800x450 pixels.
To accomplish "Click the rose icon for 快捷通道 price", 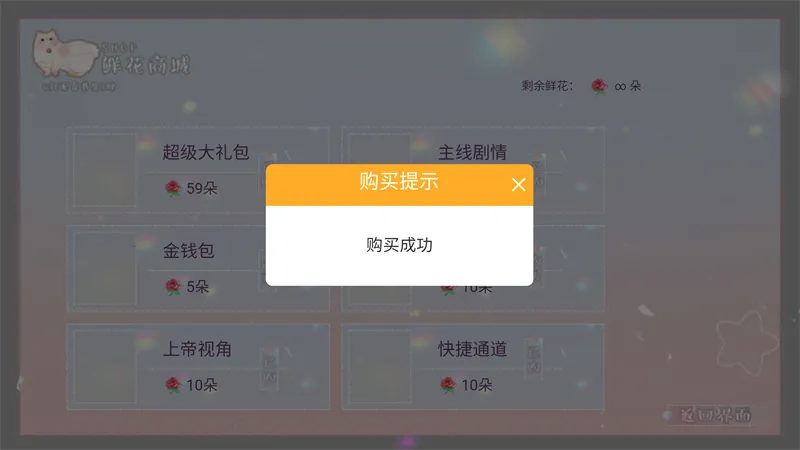I will click(x=448, y=385).
